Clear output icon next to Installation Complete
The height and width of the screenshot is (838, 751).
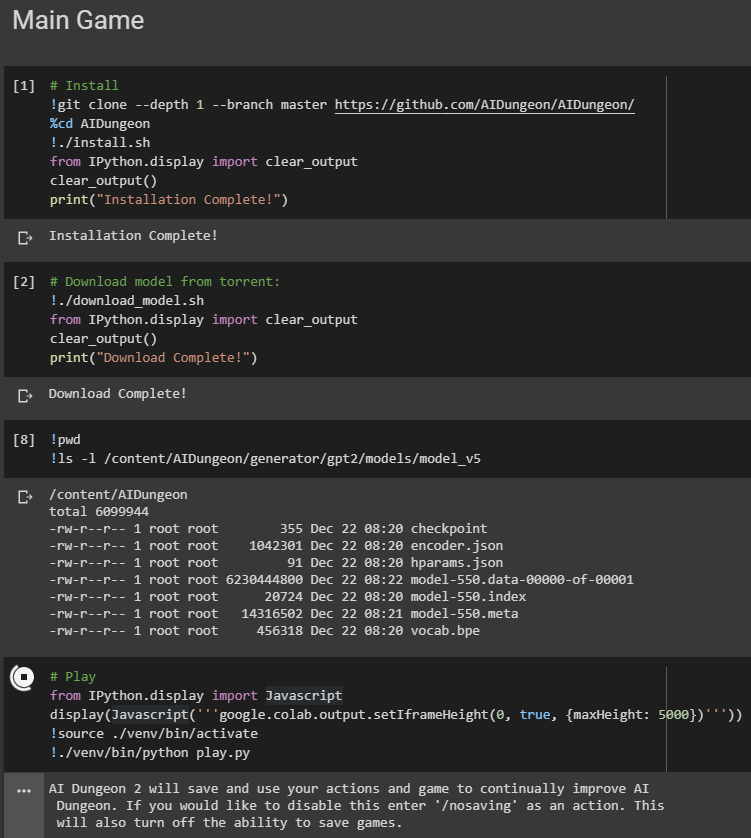25,237
